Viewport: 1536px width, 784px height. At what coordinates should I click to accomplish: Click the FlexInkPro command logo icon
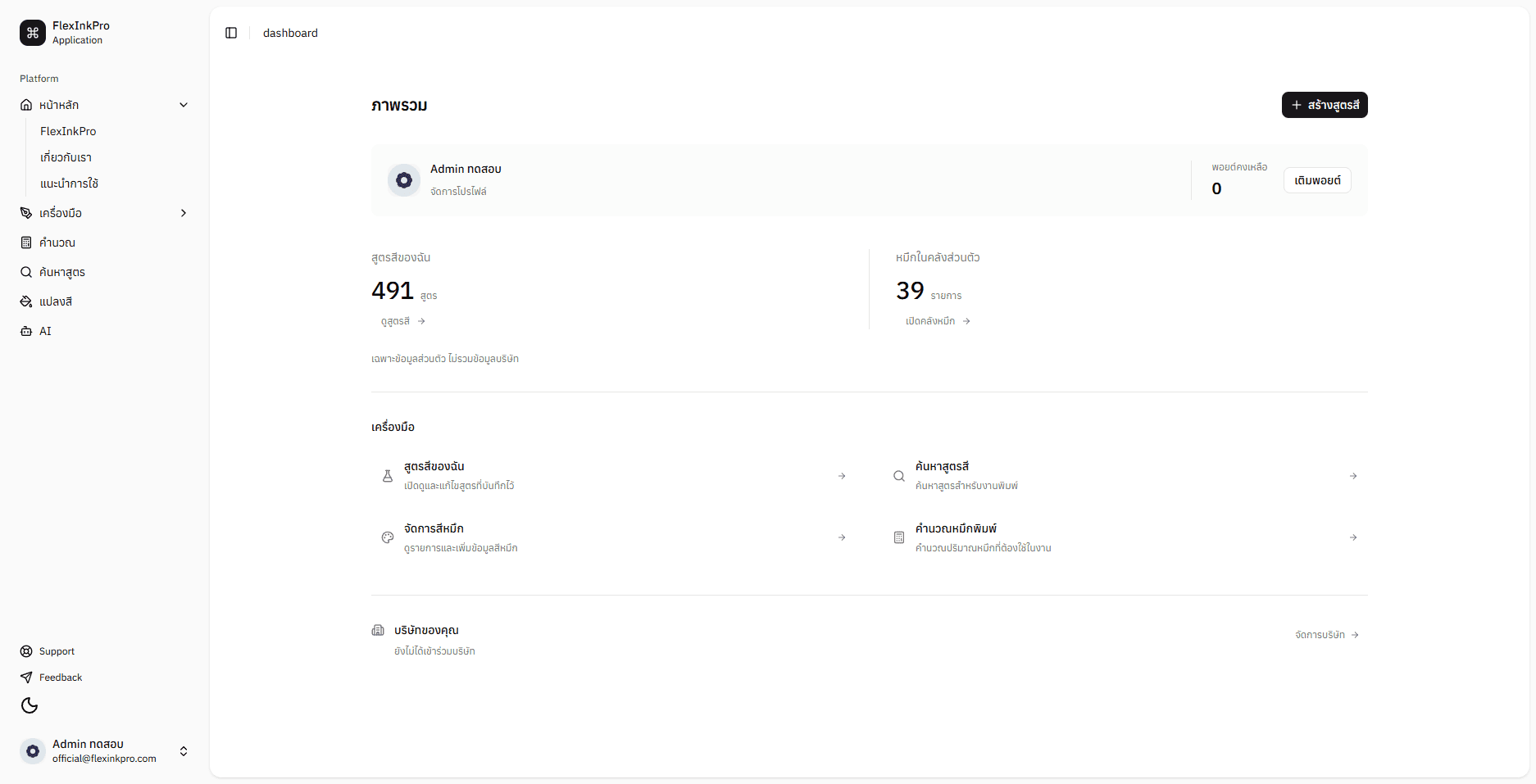point(33,33)
